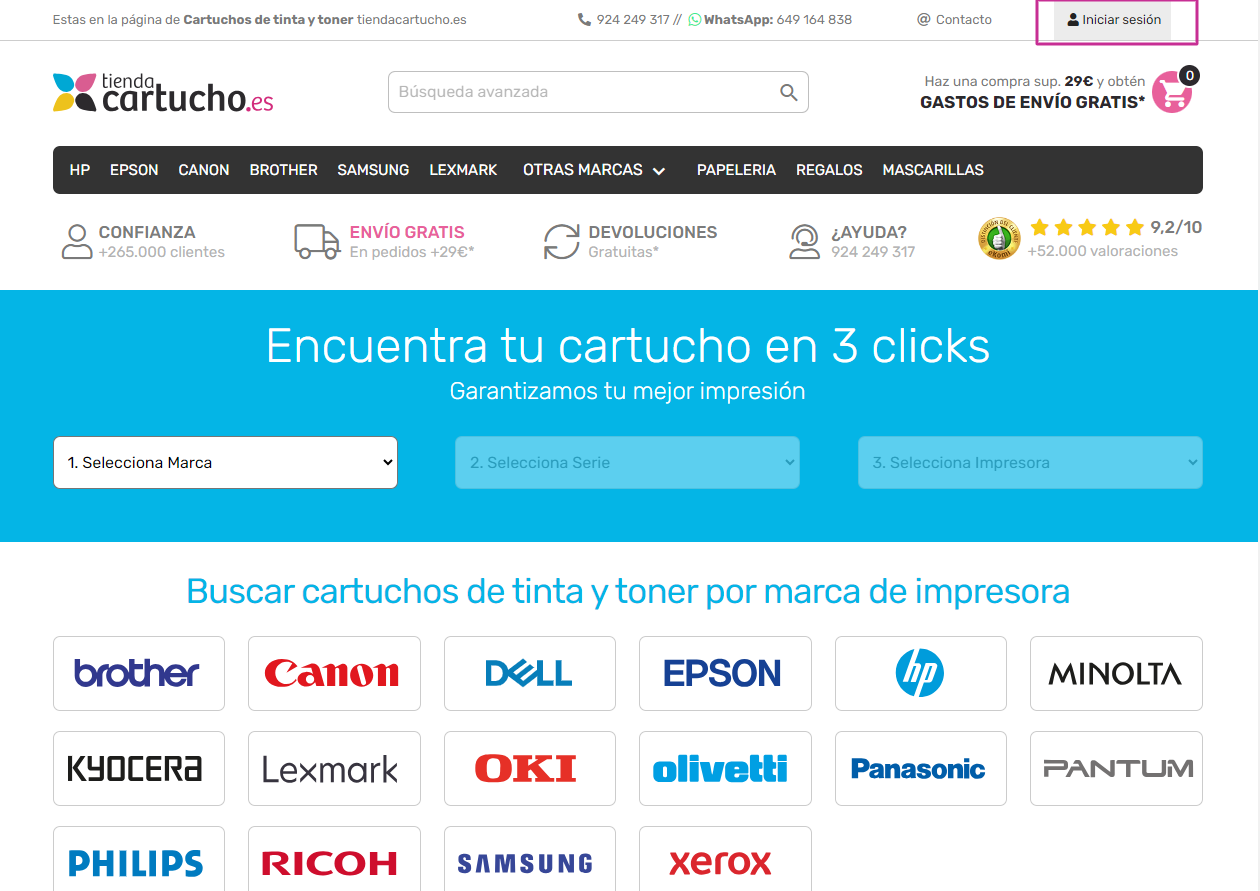The image size is (1260, 891).
Task: Click the Devoluciones refresh arrows icon
Action: 562,242
